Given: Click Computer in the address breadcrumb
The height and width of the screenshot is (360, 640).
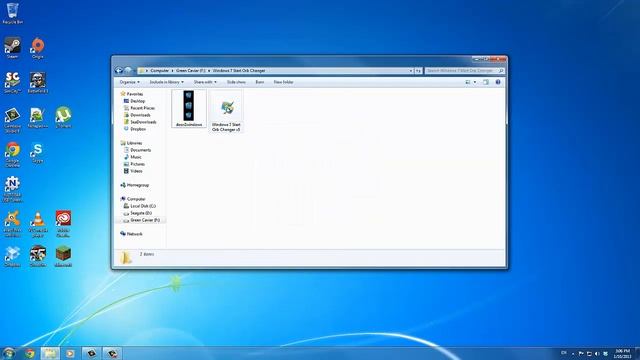Looking at the screenshot, I should click(159, 71).
